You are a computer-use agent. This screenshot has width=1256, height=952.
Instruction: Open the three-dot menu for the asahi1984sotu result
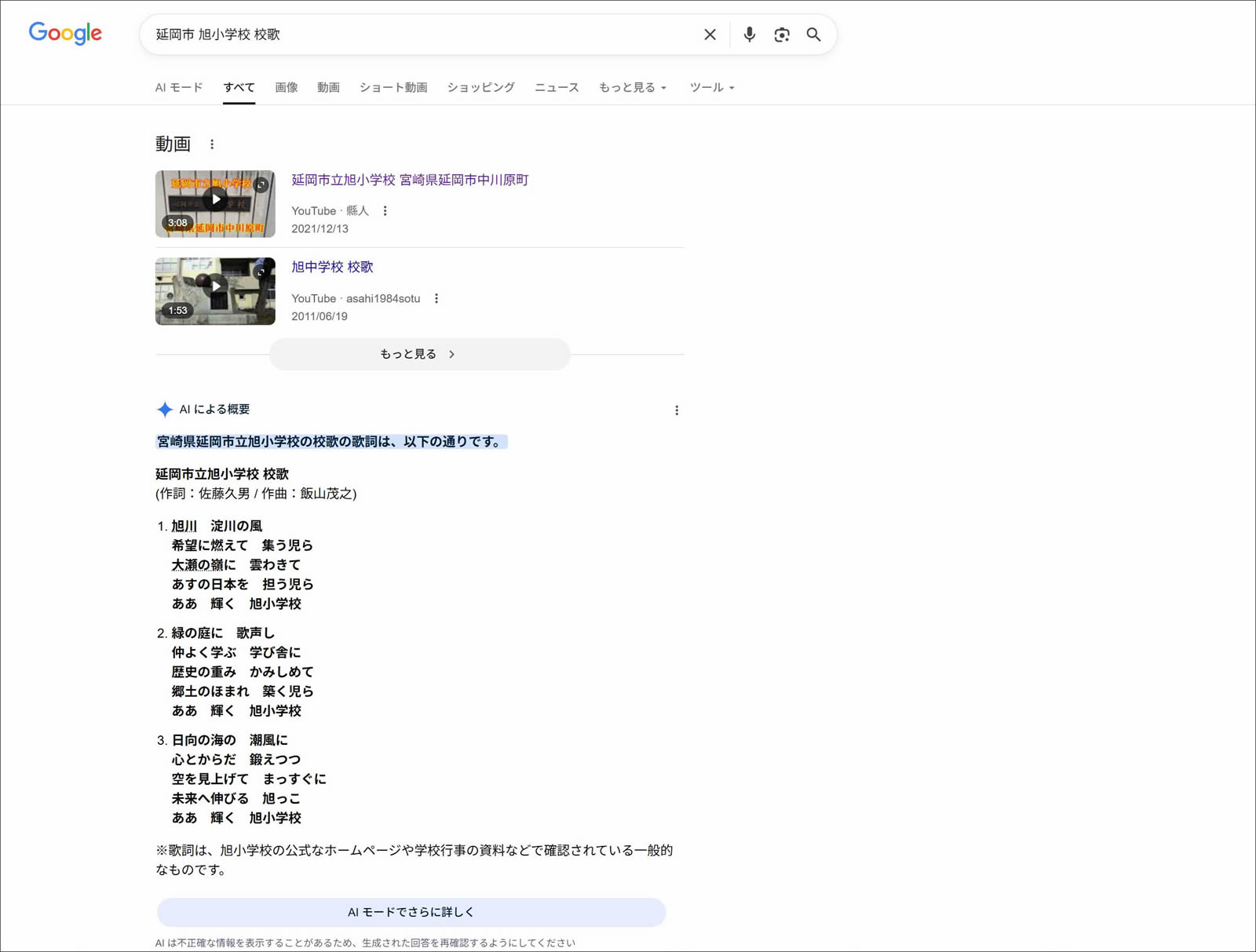tap(436, 298)
